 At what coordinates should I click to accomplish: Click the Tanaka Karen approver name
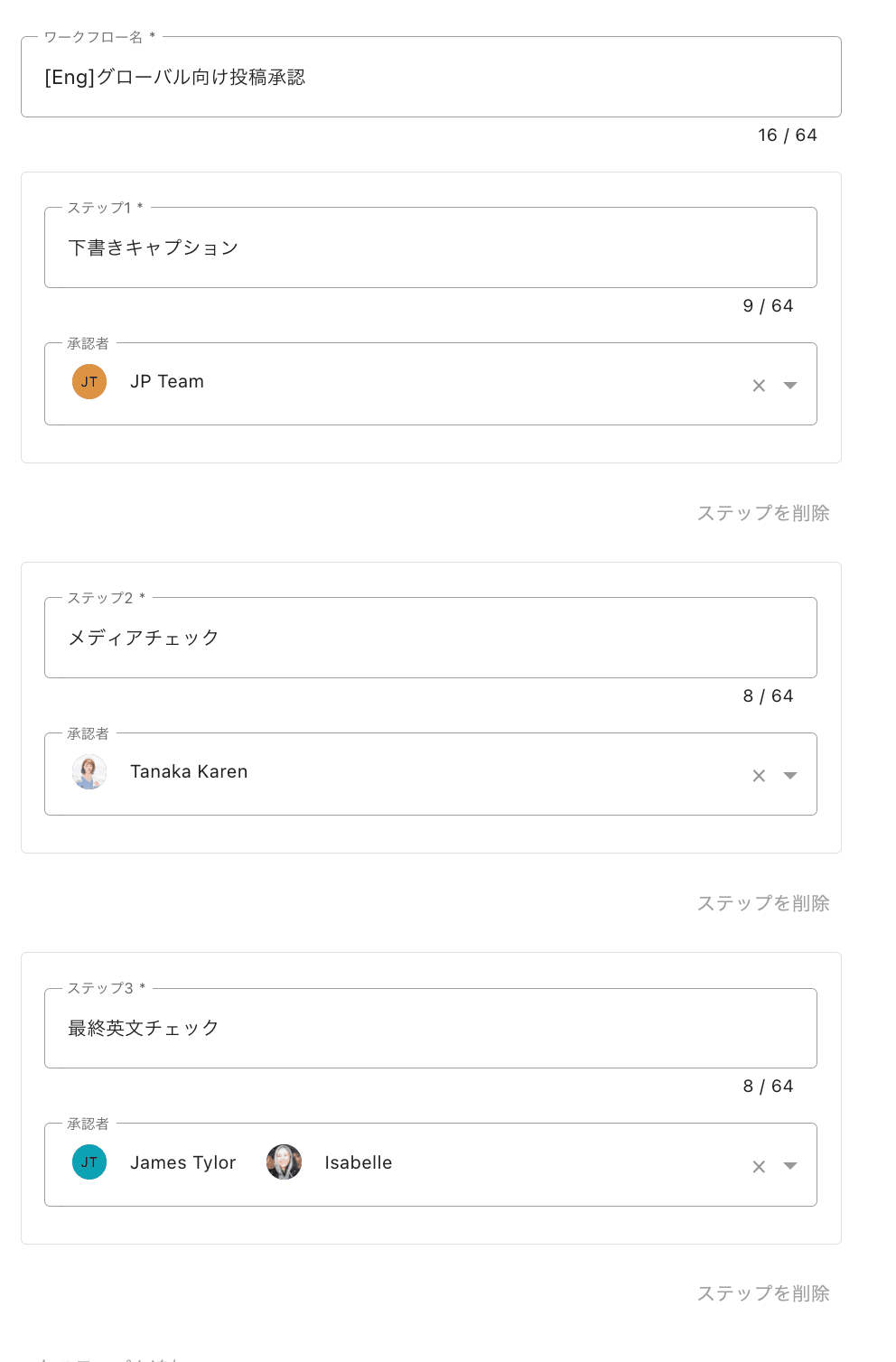(189, 772)
